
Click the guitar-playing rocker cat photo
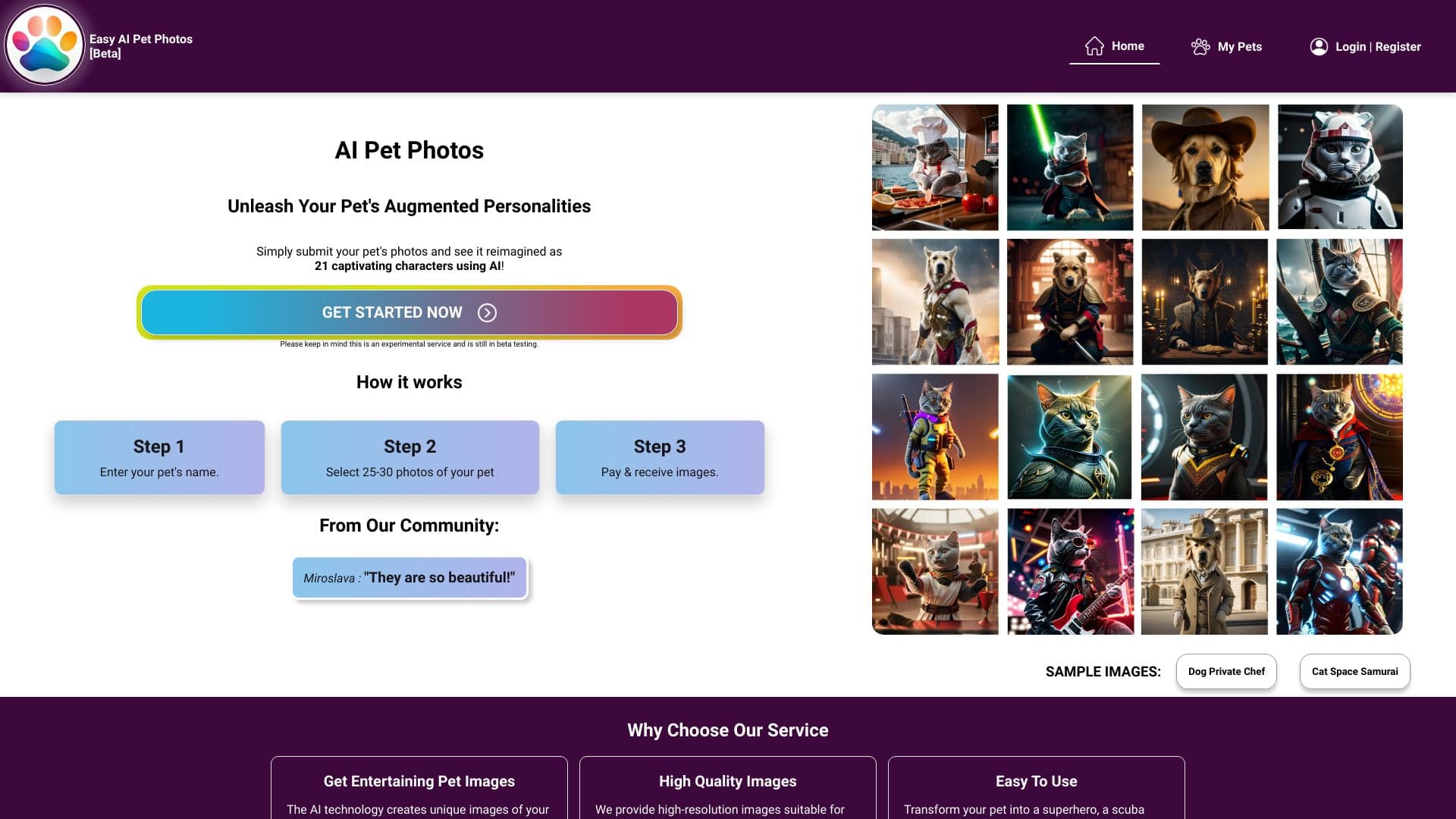[1069, 570]
